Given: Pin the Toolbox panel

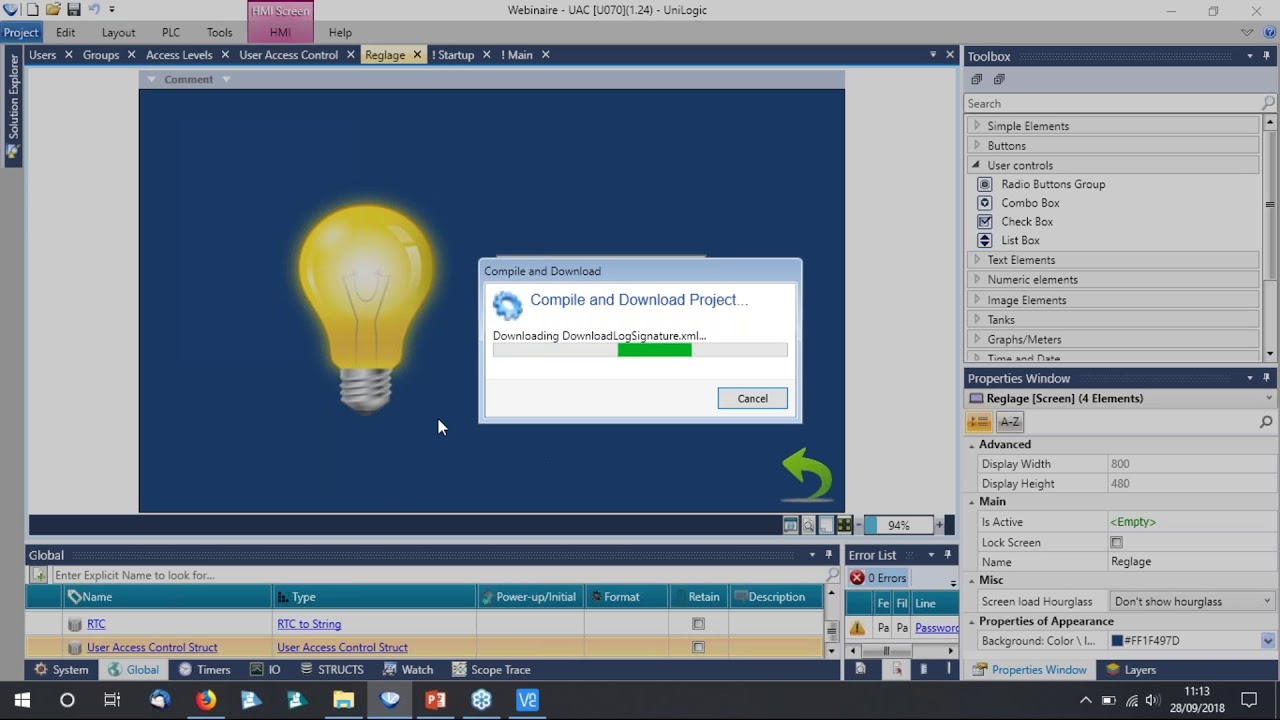Looking at the screenshot, I should coord(1267,56).
